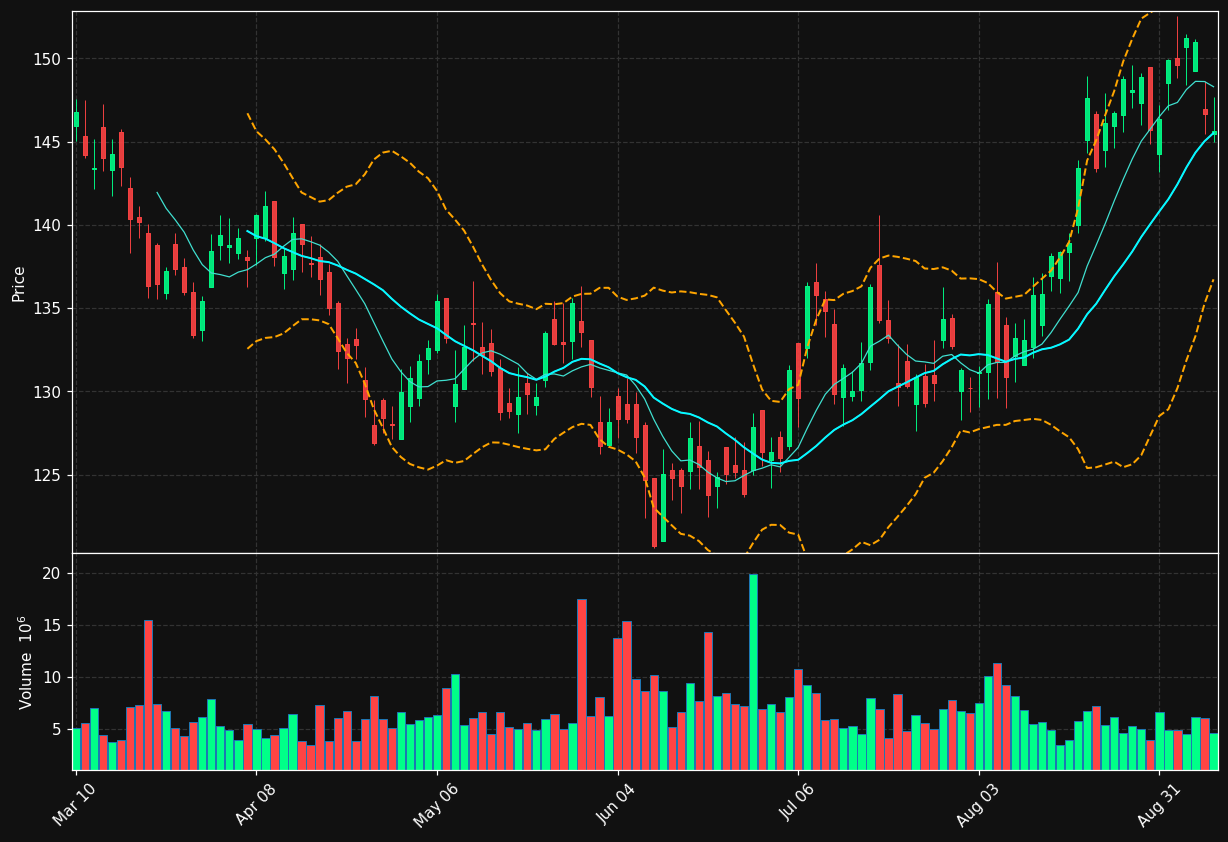This screenshot has width=1228, height=842.
Task: Click the 15 volume tick label
Action: (51, 626)
